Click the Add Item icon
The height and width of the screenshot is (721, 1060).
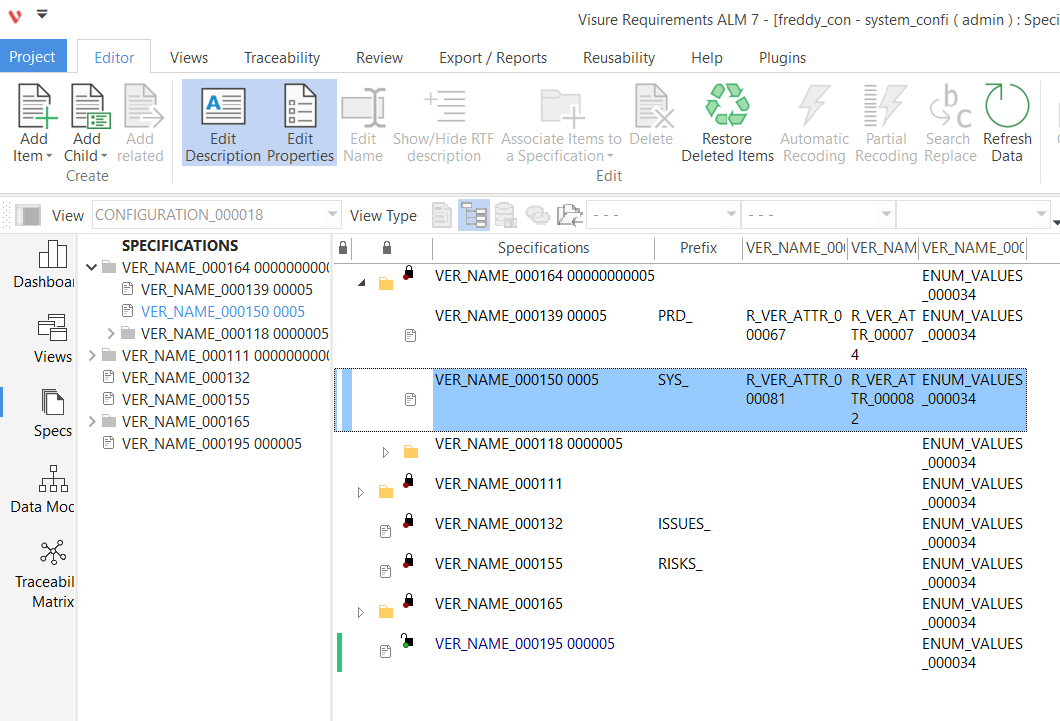coord(36,106)
